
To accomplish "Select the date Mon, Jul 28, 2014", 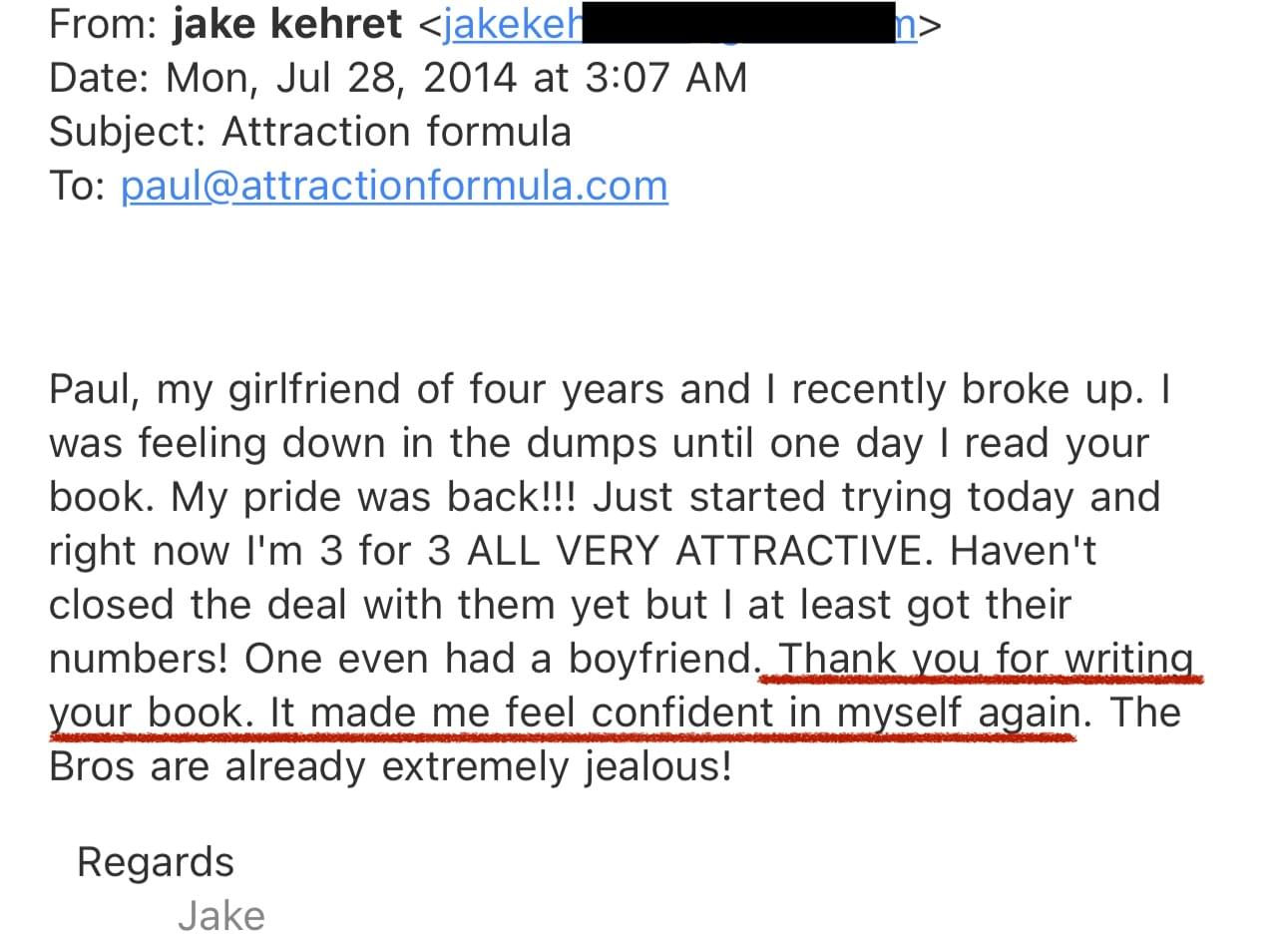I will coord(341,78).
